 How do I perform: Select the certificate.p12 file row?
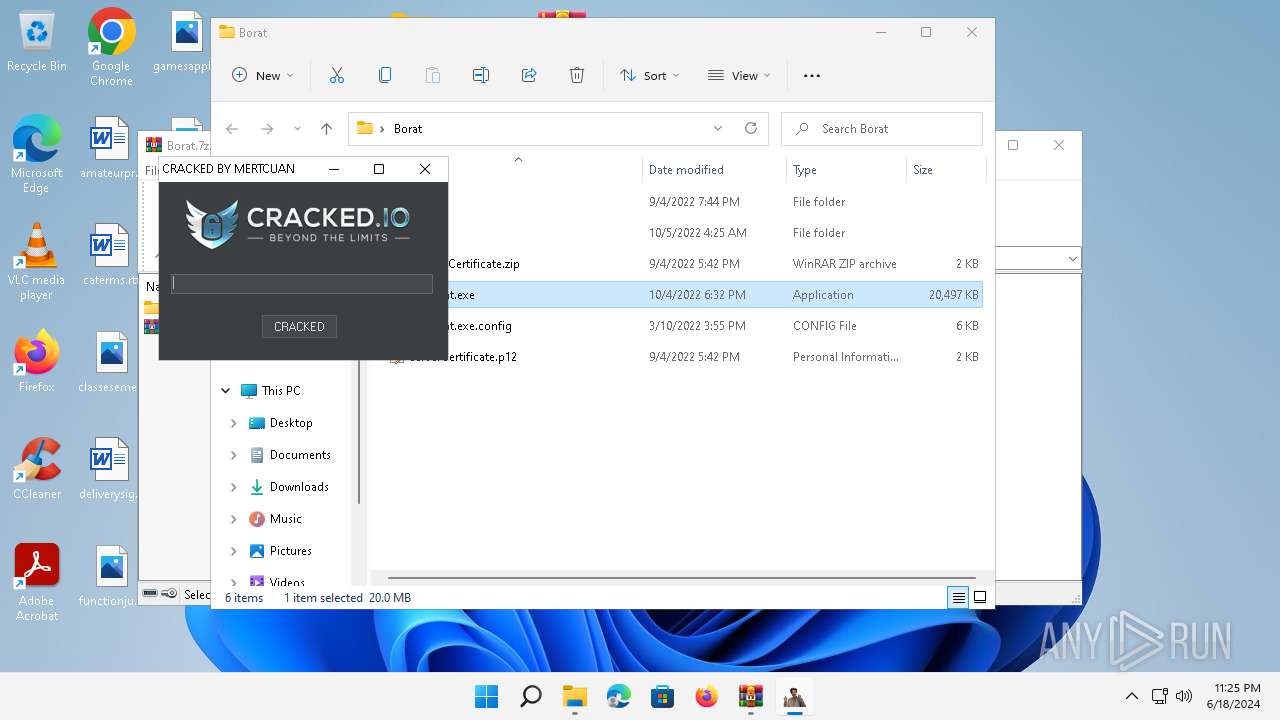click(x=683, y=357)
